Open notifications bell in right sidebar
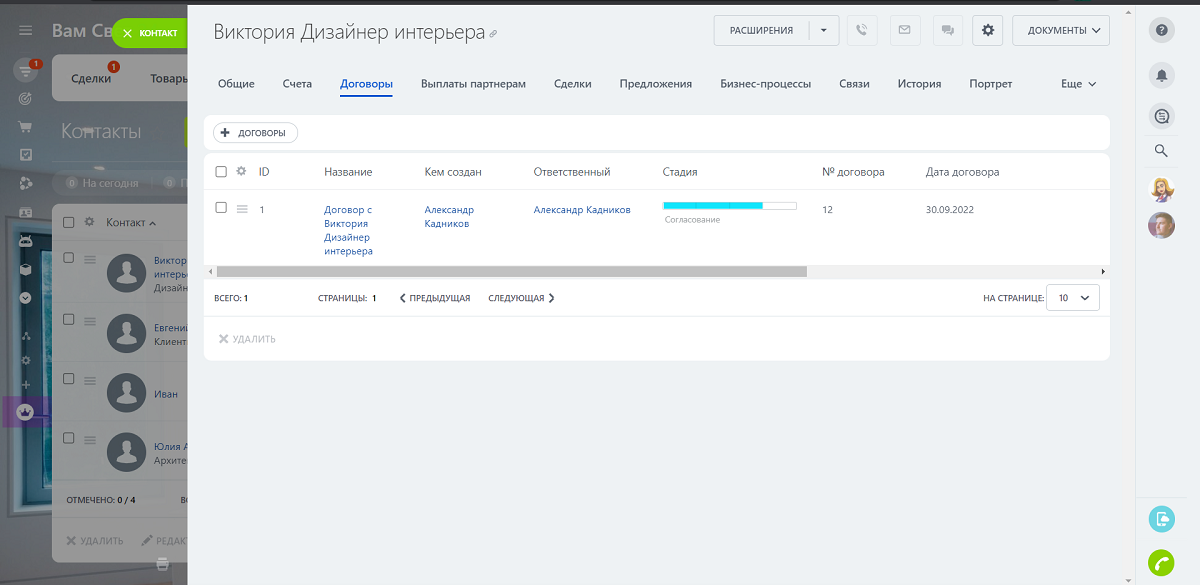 click(x=1161, y=75)
